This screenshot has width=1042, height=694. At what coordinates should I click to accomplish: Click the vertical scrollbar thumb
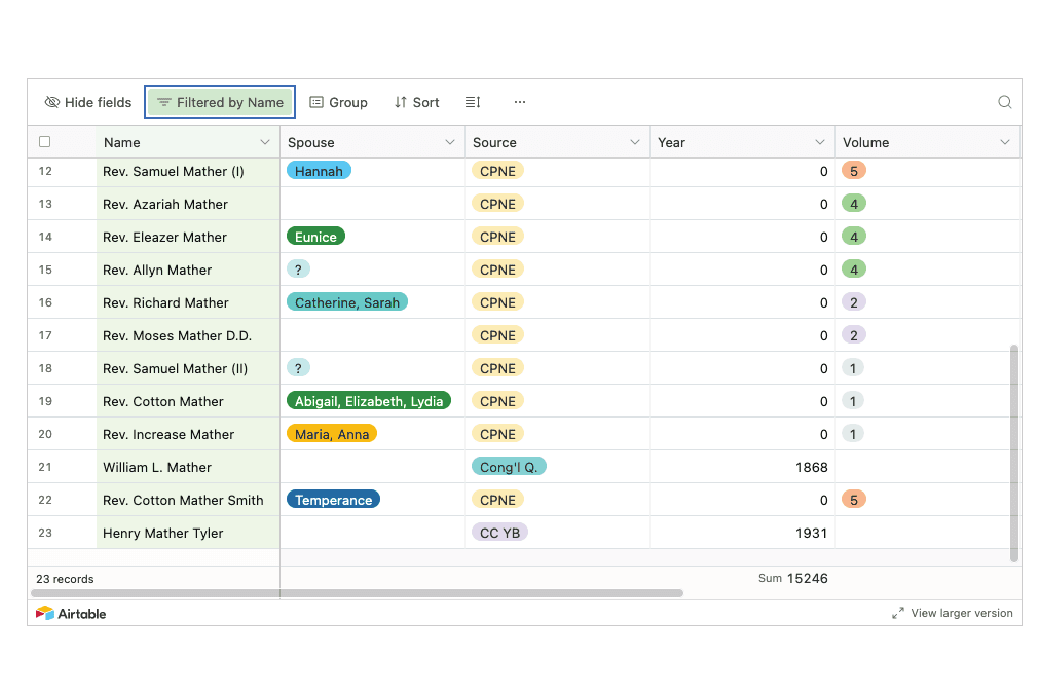1014,453
